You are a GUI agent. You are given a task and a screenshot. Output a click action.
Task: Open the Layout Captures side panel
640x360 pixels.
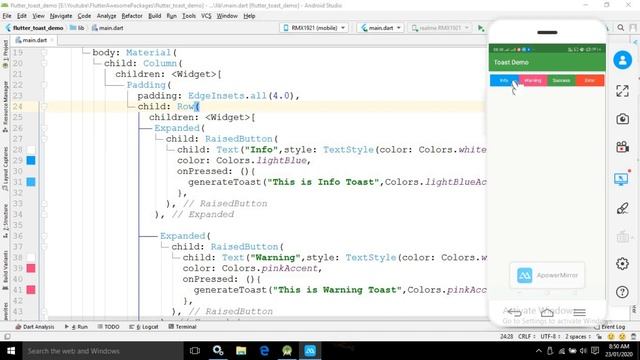(x=5, y=169)
